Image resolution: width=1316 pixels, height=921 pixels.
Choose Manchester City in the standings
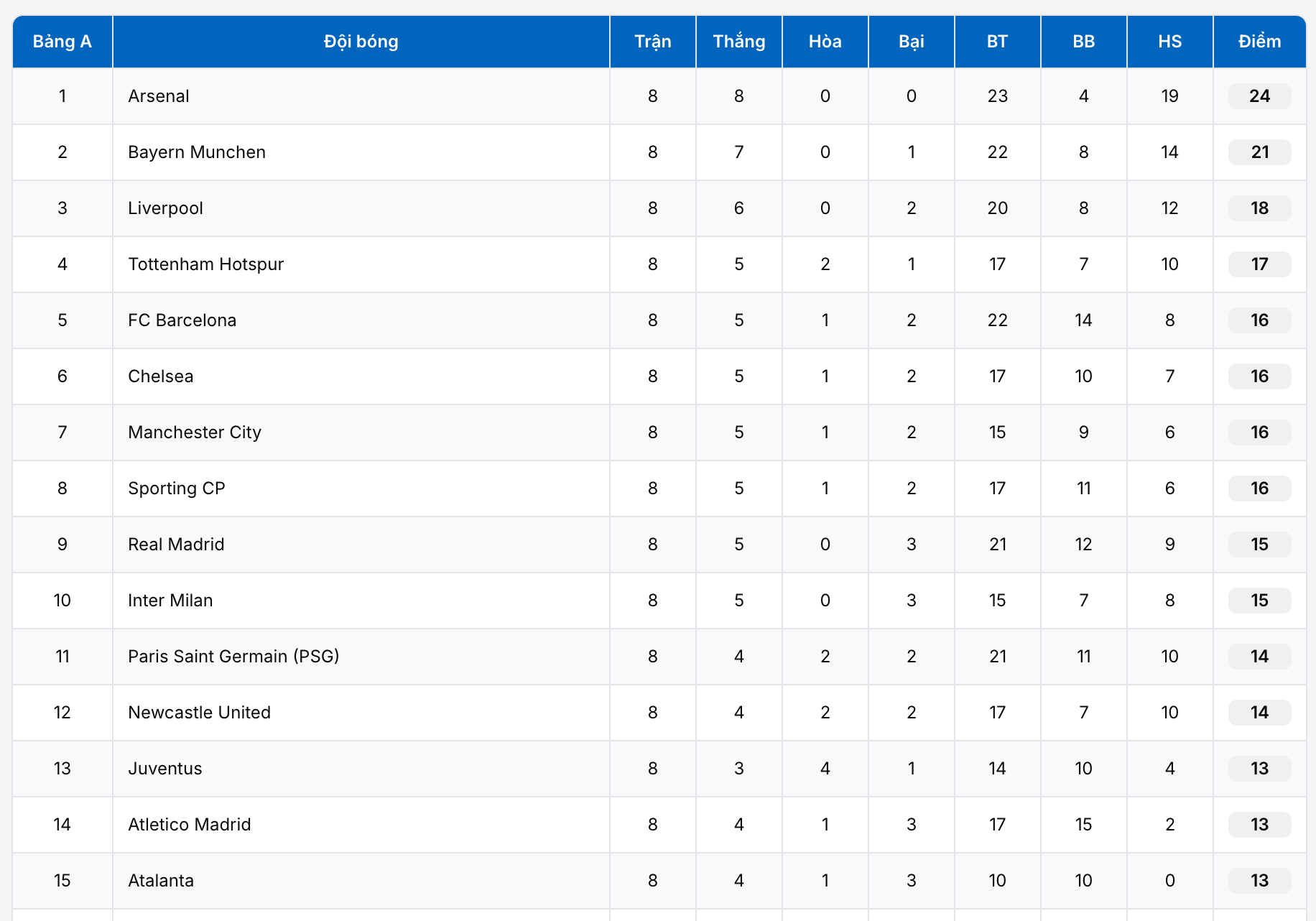[x=195, y=432]
